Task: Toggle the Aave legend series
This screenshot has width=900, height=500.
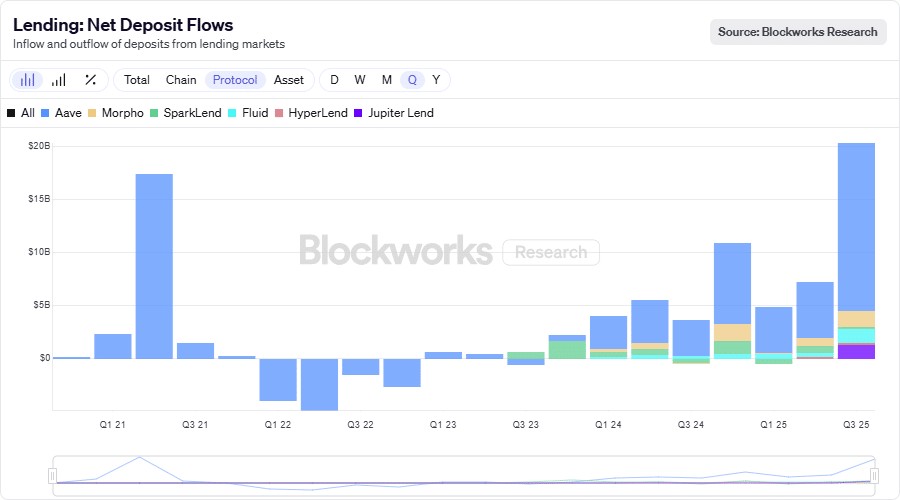Action: click(61, 113)
